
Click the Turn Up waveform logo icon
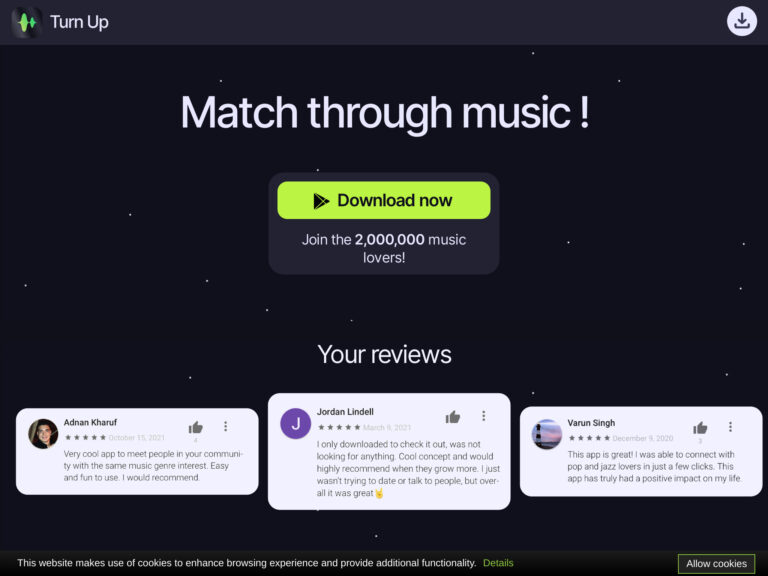pos(26,22)
